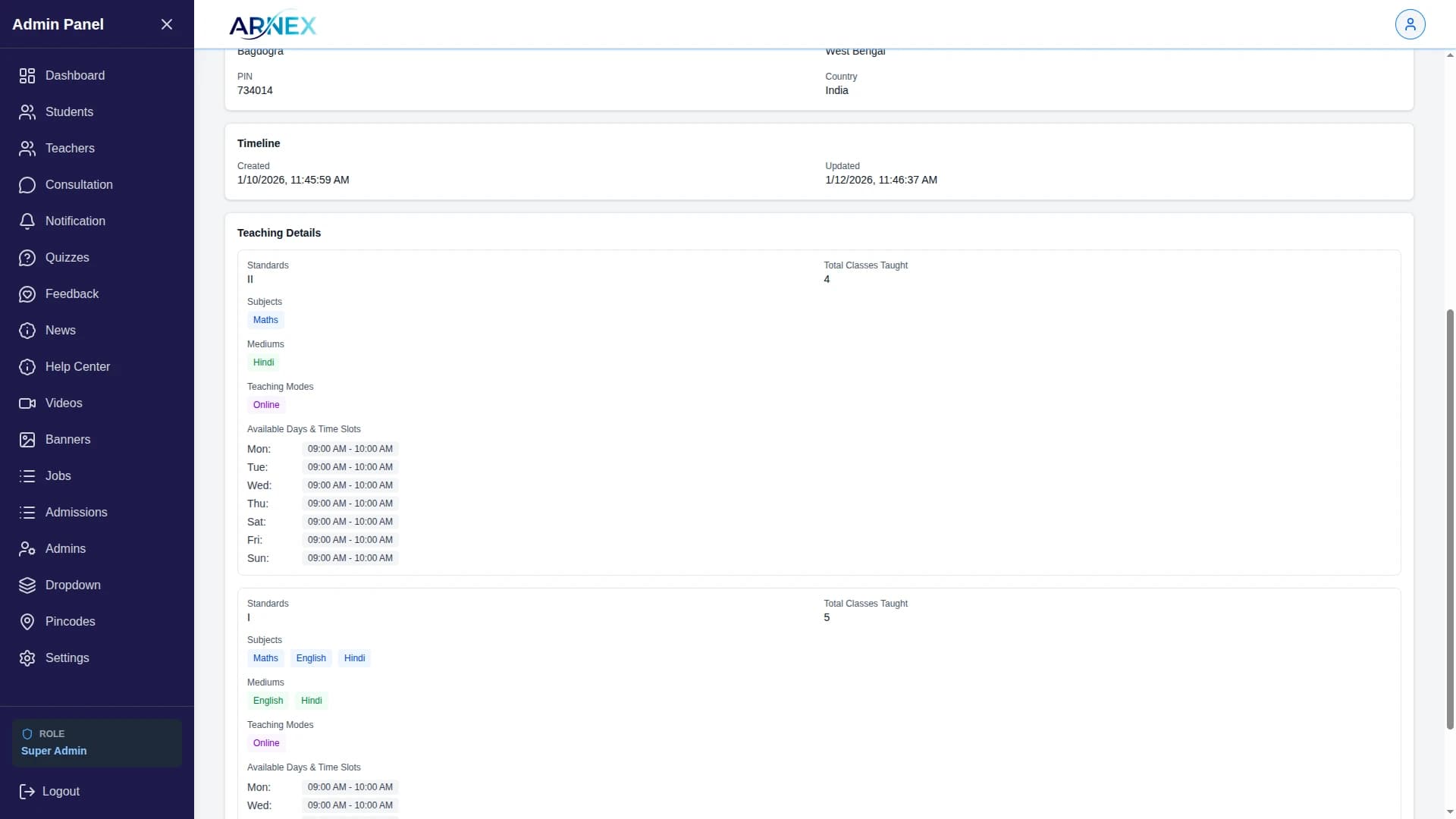The height and width of the screenshot is (819, 1456).
Task: Click the Videos camera icon
Action: pyautogui.click(x=27, y=403)
